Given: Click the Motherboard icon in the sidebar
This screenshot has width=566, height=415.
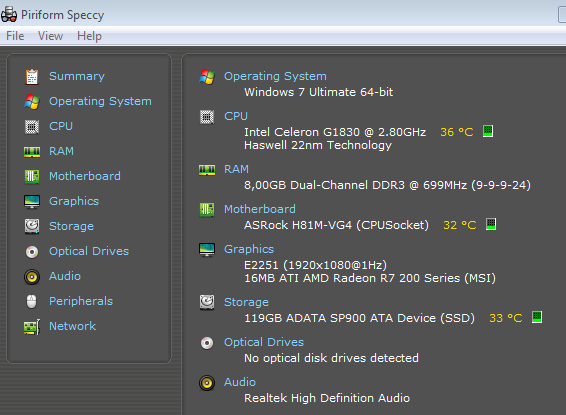Looking at the screenshot, I should pyautogui.click(x=32, y=176).
